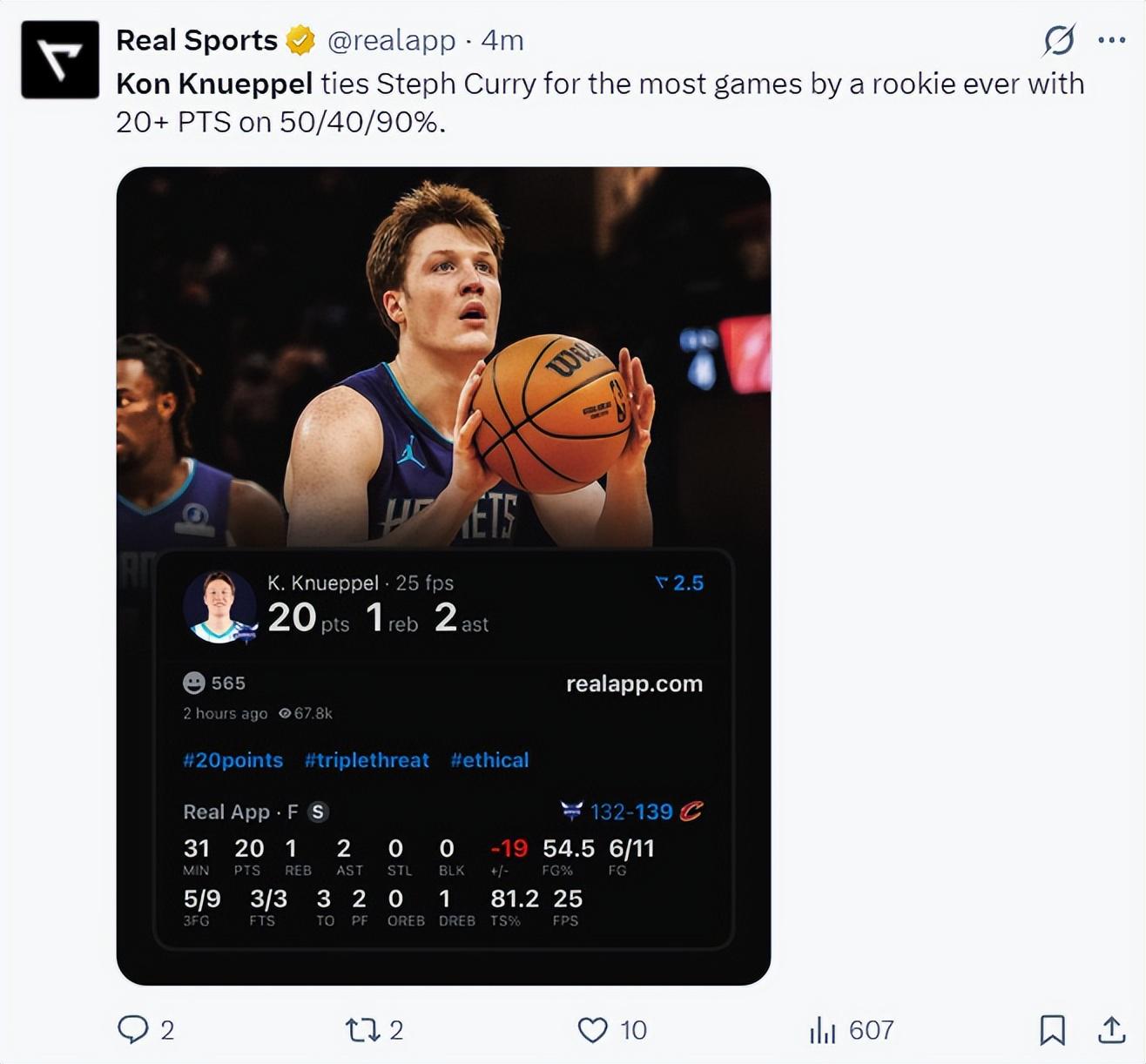Click the #ethical hashtag
The image size is (1146, 1064).
489,760
